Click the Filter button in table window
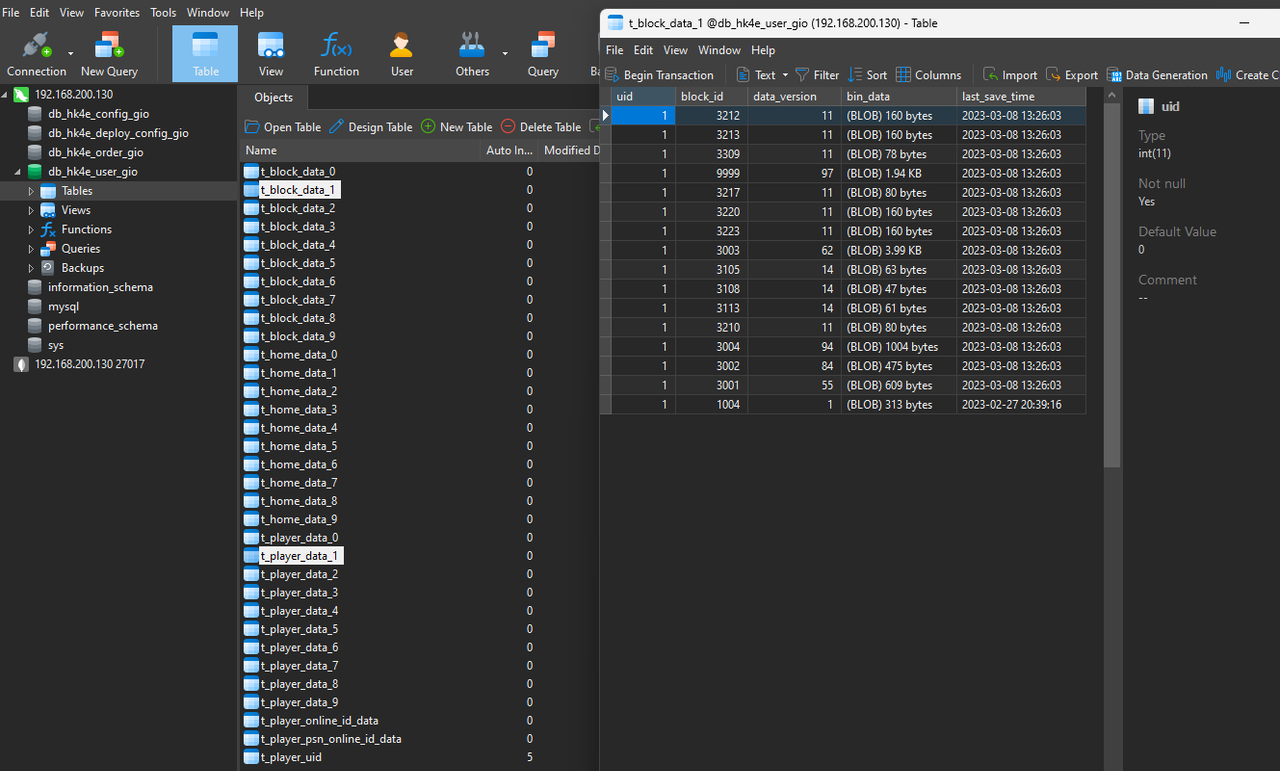Screen dimensions: 1280x771 (817, 75)
